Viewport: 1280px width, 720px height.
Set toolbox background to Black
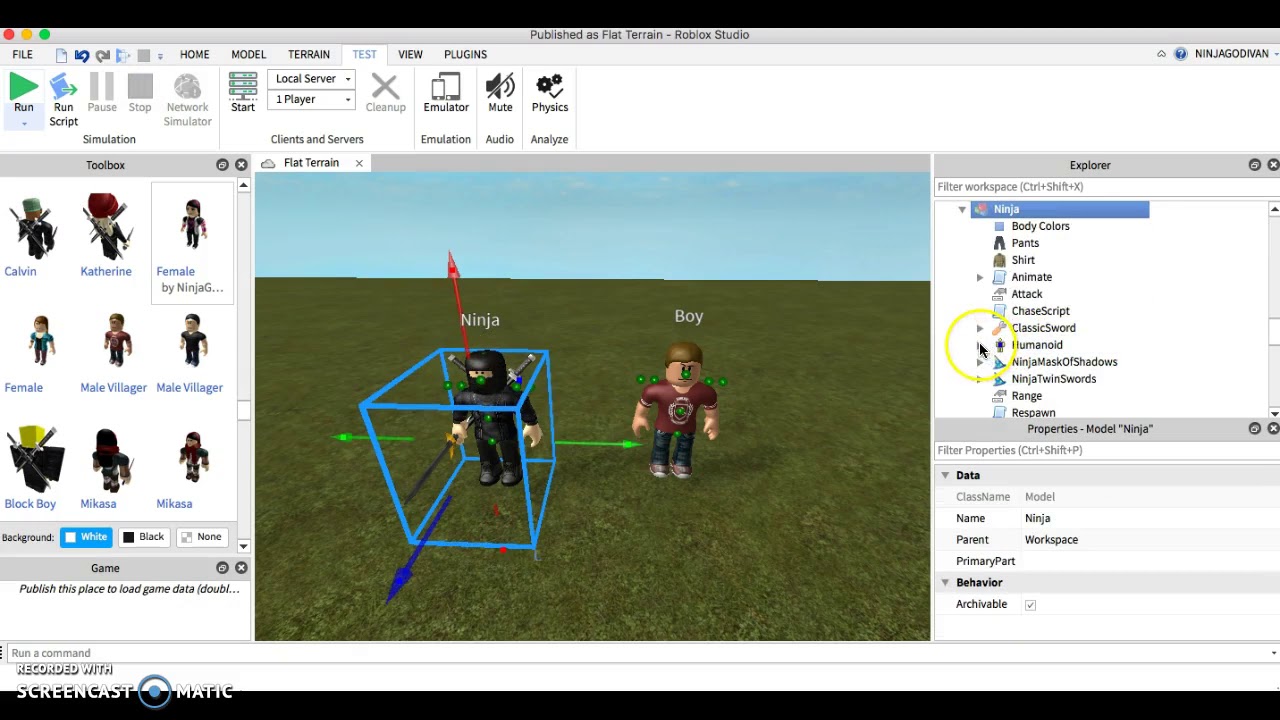point(143,537)
